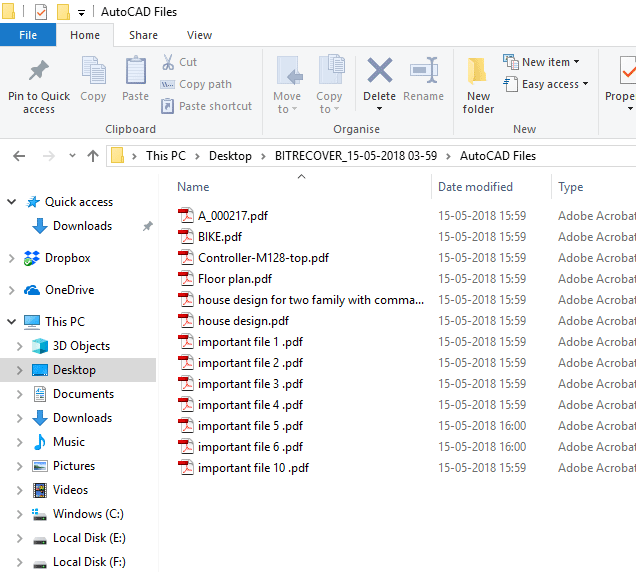Click the New item icon
This screenshot has width=636, height=572.
[x=511, y=62]
